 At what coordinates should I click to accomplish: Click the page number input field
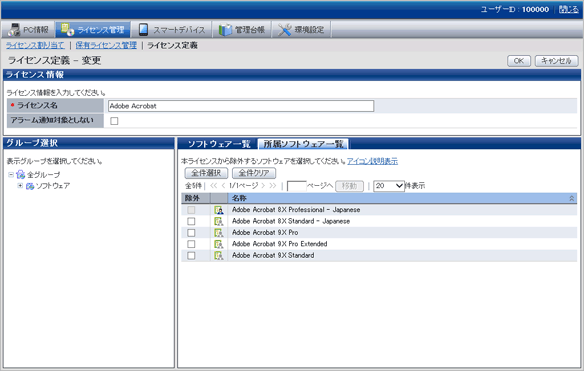click(x=296, y=186)
